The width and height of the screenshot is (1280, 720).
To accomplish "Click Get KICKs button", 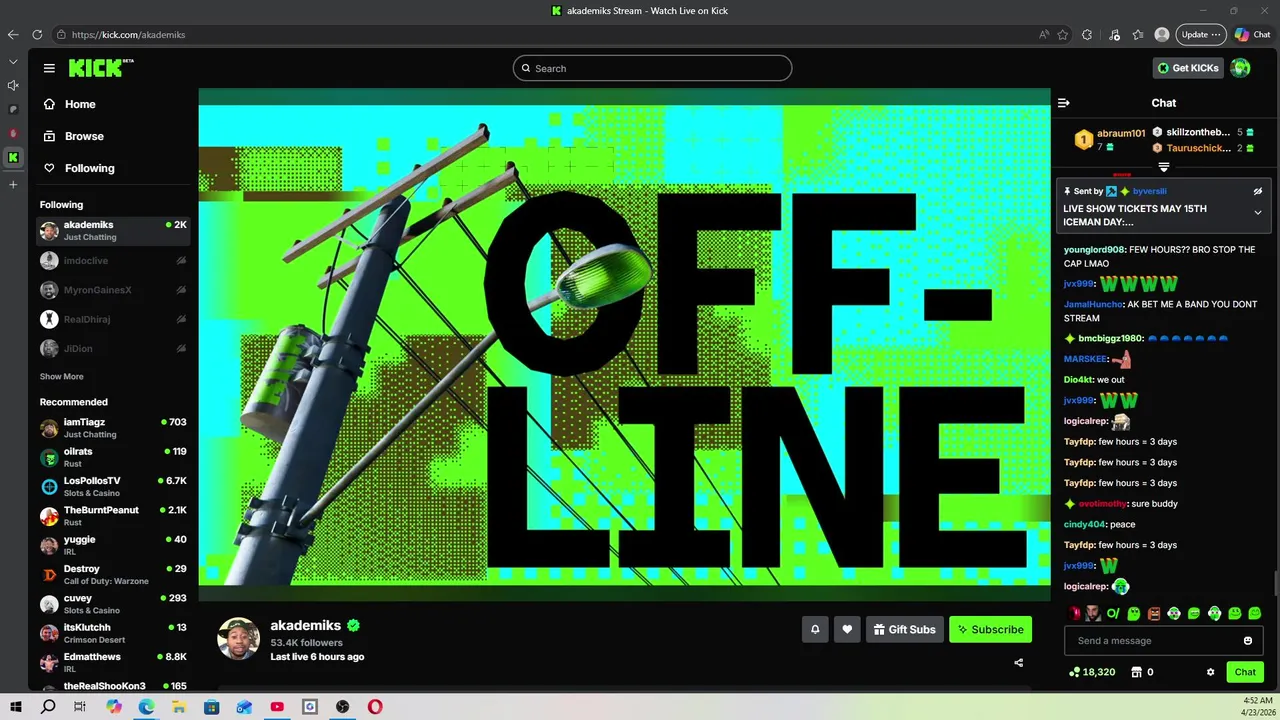I will click(x=1188, y=68).
